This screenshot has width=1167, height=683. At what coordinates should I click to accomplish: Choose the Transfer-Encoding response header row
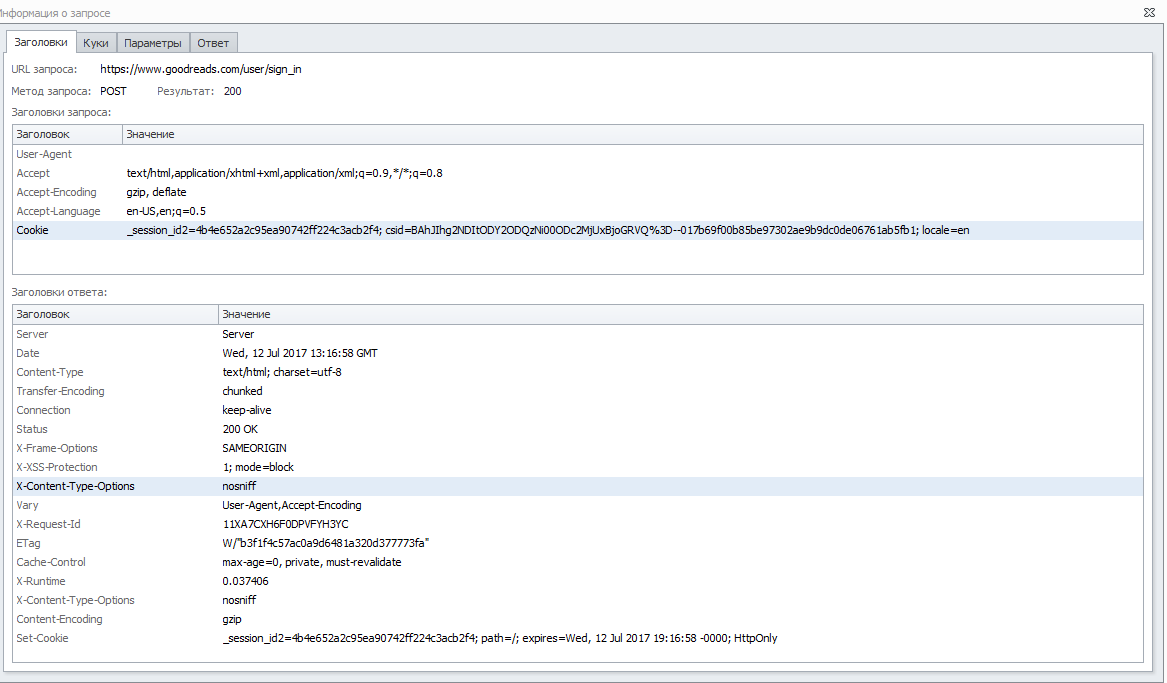[60, 391]
